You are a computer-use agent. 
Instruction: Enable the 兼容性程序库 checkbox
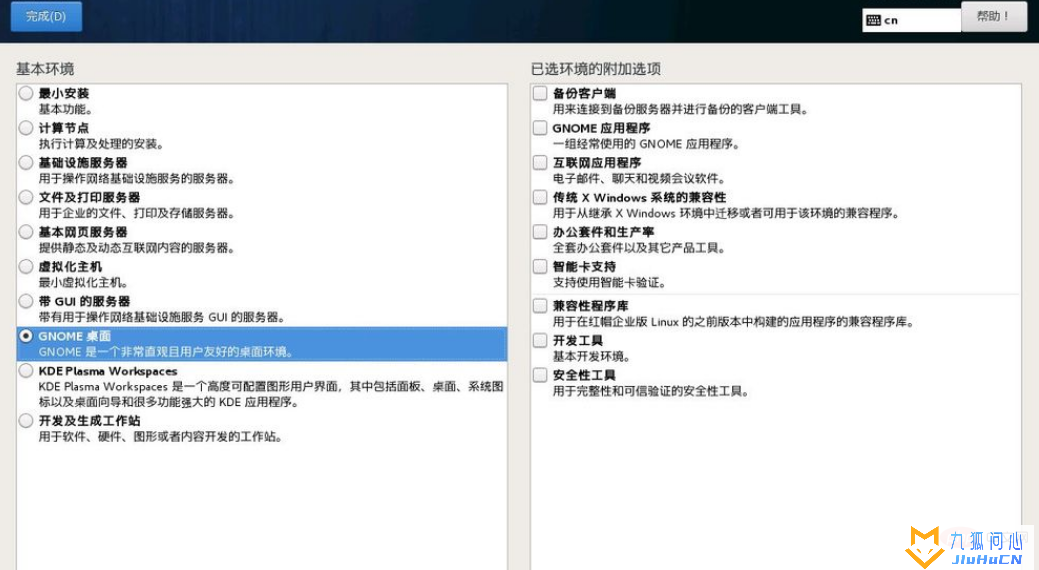click(x=540, y=306)
